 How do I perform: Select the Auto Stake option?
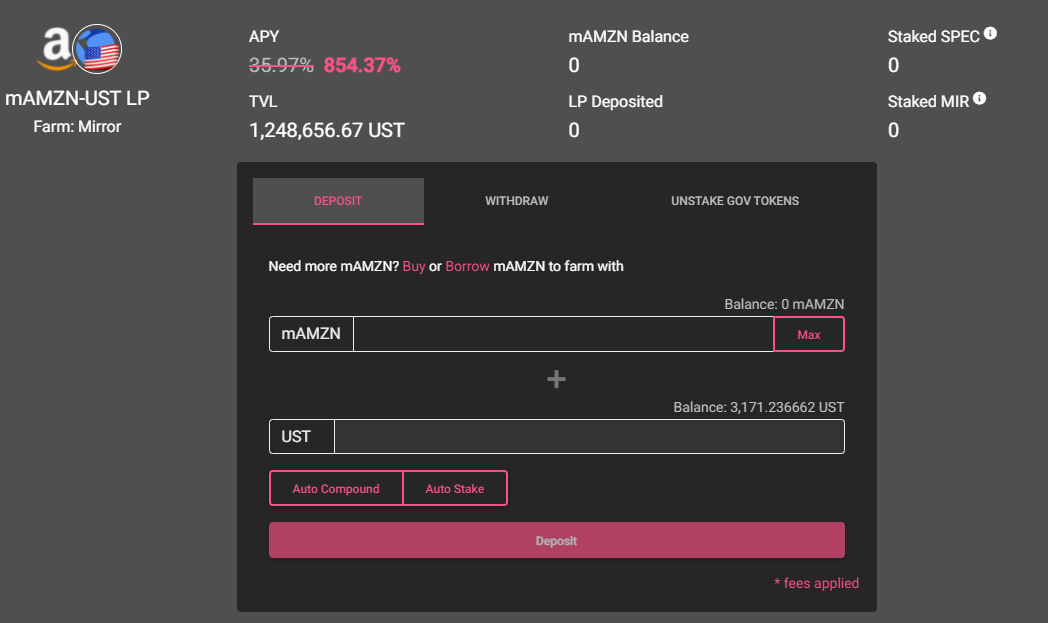pos(455,489)
